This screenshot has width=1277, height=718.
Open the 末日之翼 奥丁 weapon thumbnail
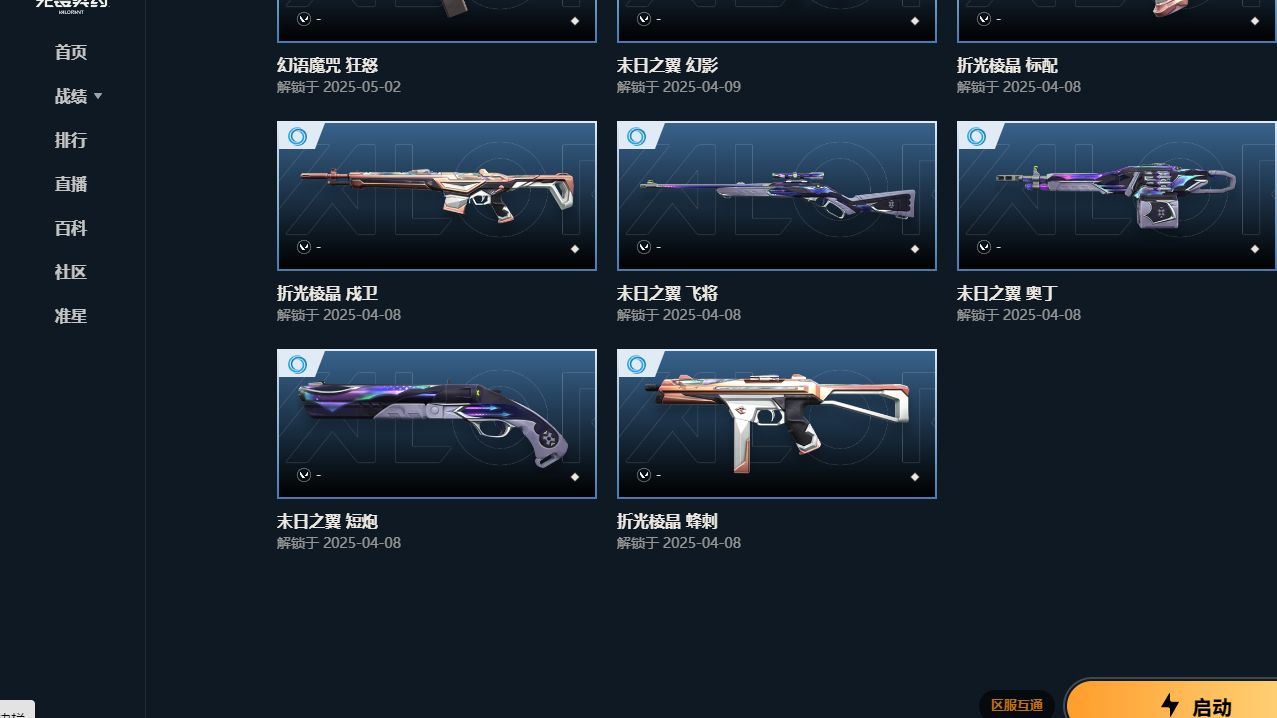point(1117,196)
